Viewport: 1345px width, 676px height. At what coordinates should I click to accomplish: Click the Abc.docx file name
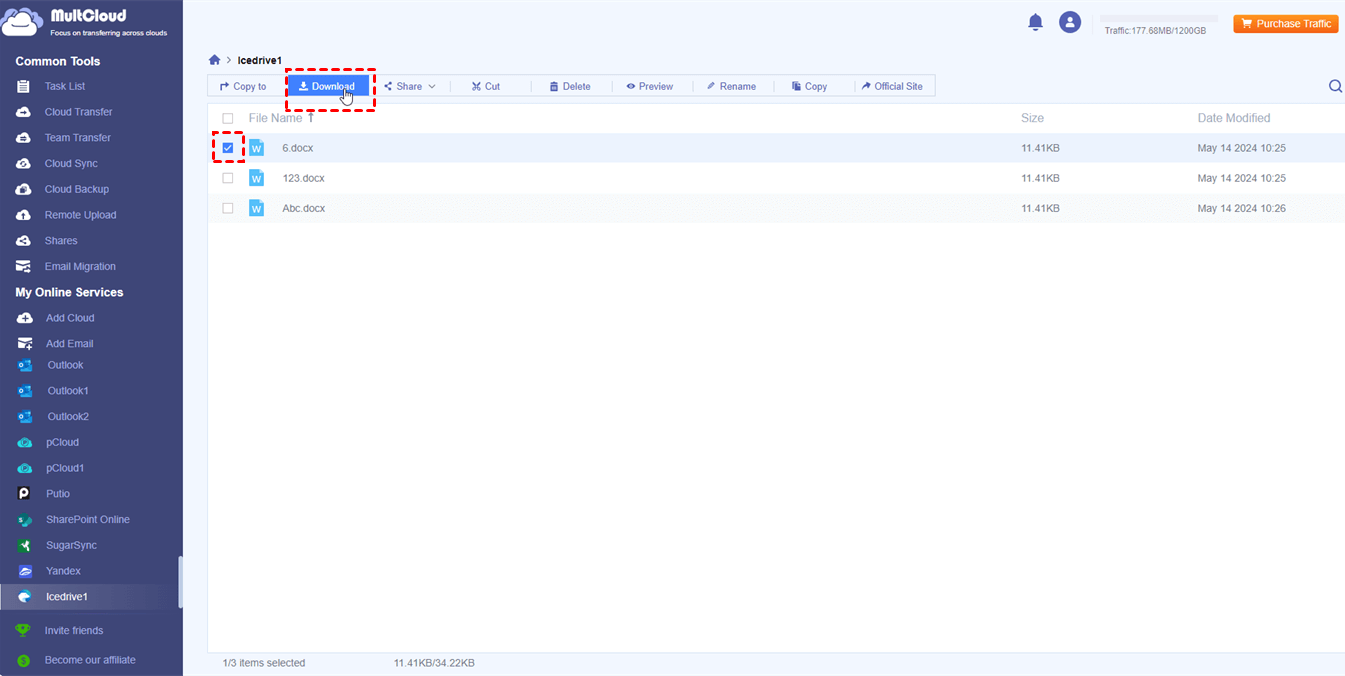[304, 208]
